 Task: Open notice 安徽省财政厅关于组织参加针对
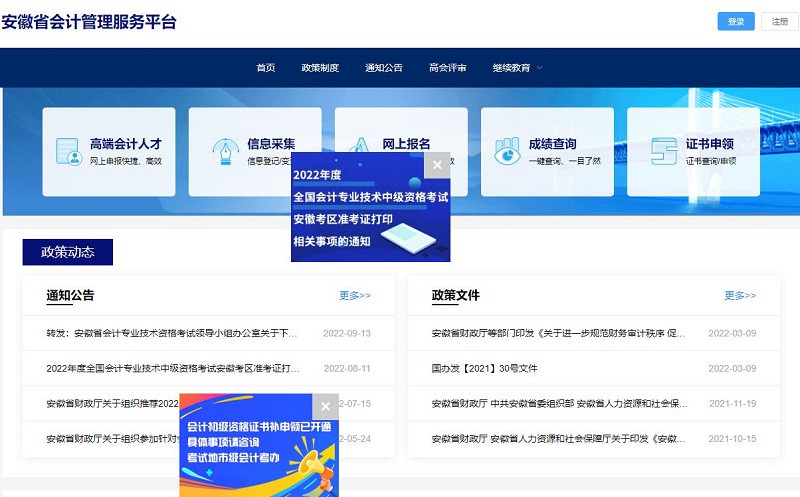(x=112, y=439)
